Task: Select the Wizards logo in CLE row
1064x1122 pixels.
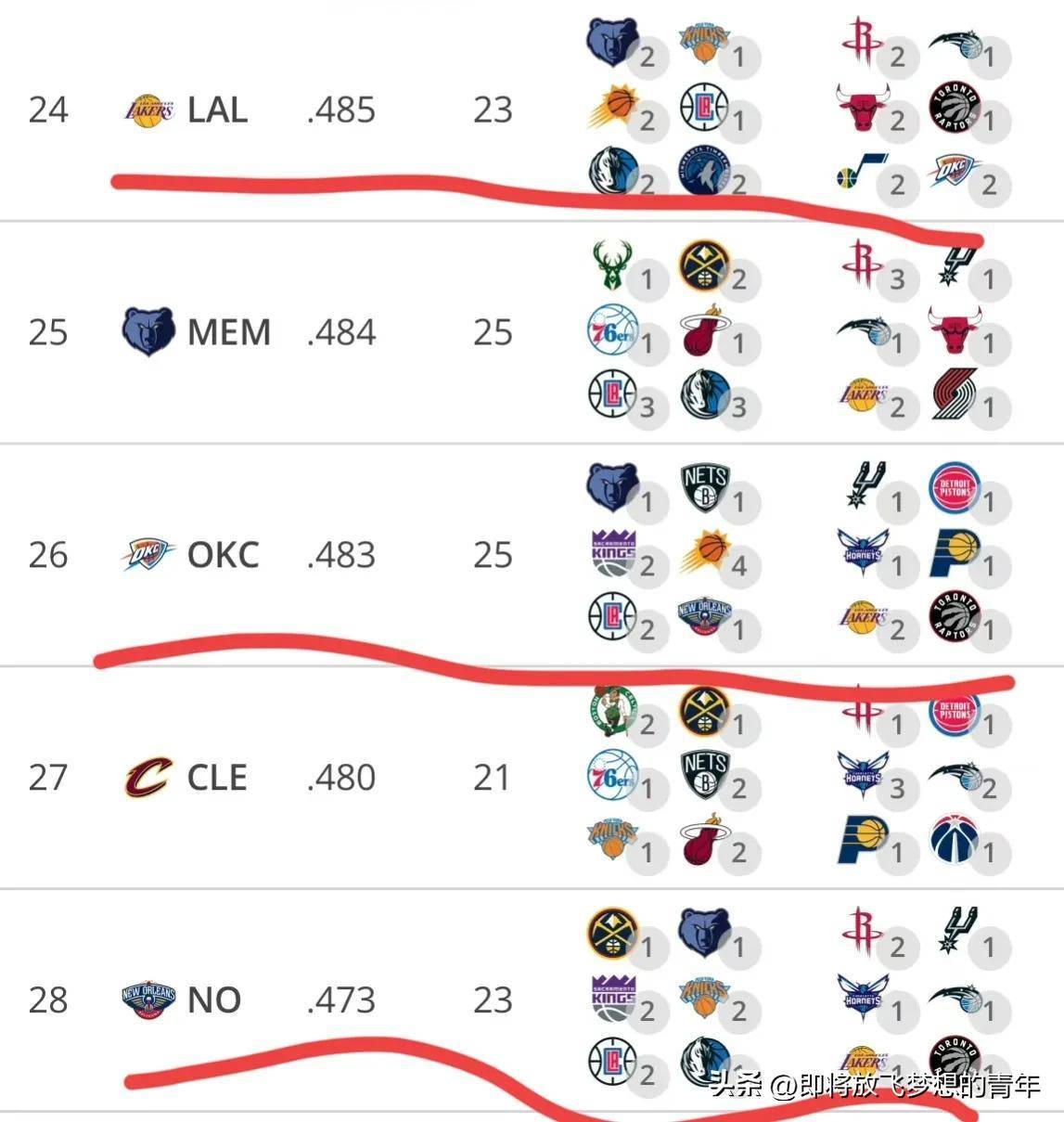Action: point(954,839)
